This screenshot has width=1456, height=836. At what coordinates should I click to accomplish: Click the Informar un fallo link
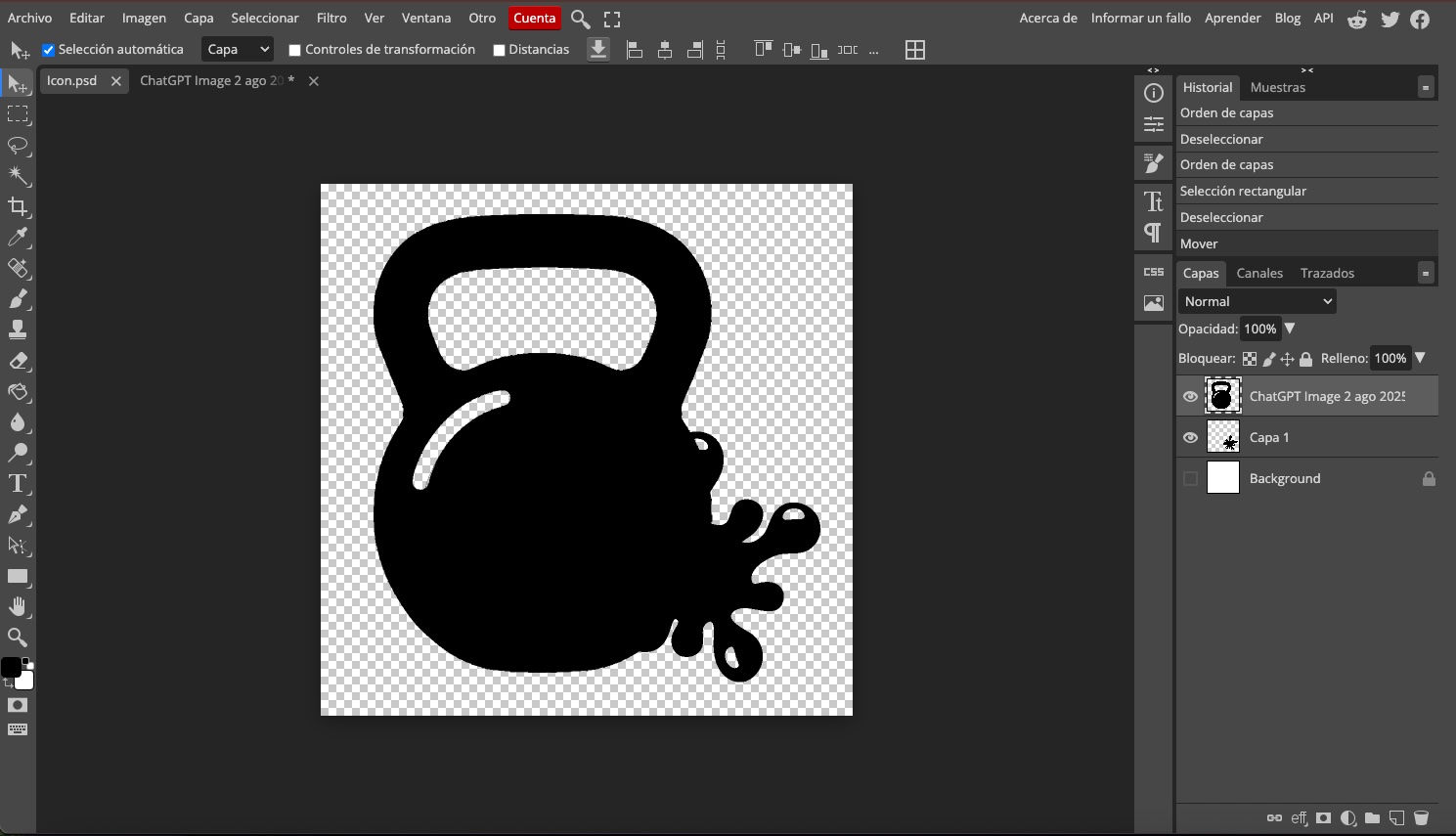click(x=1140, y=18)
